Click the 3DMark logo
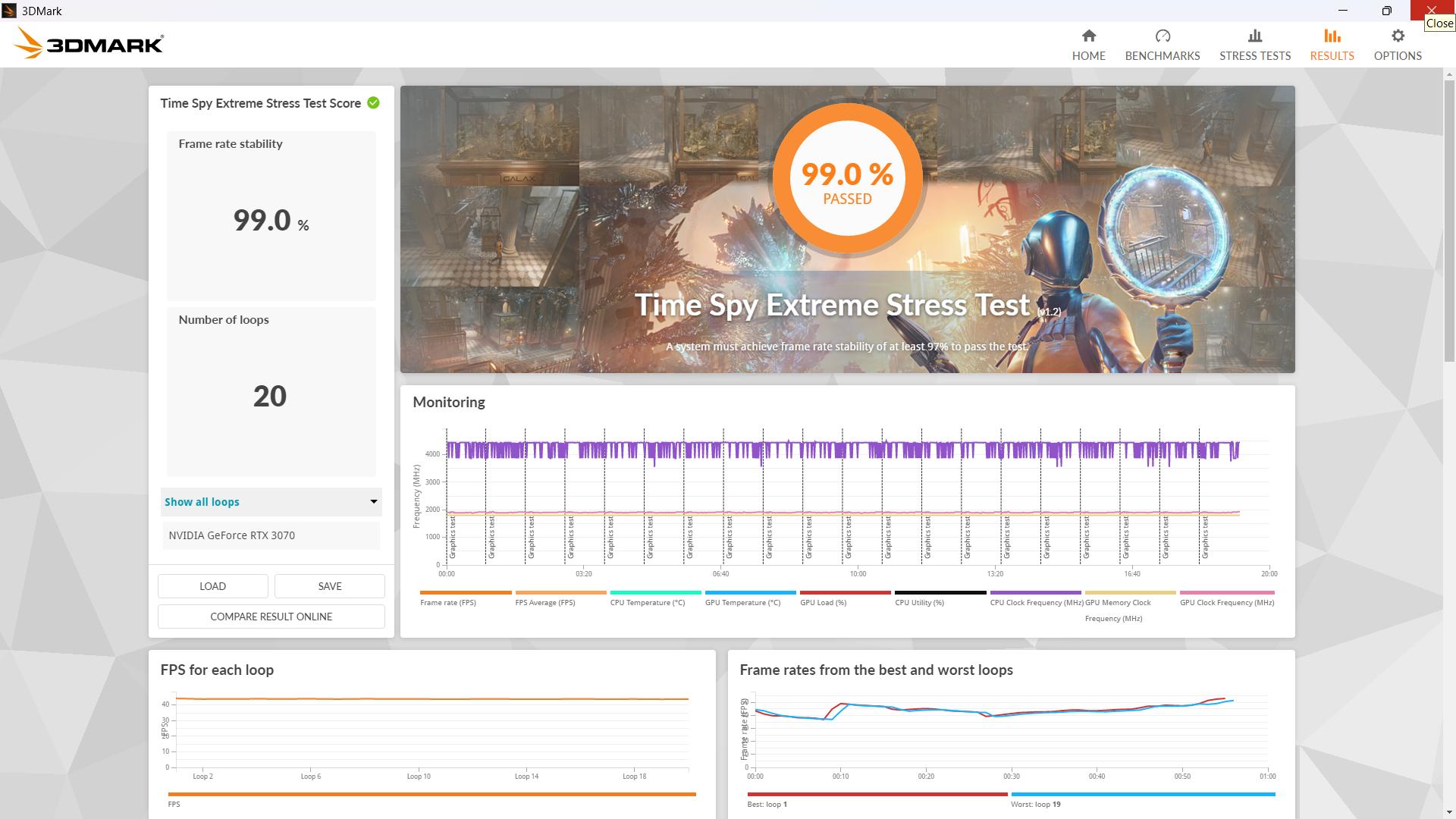This screenshot has height=819, width=1456. click(x=89, y=43)
